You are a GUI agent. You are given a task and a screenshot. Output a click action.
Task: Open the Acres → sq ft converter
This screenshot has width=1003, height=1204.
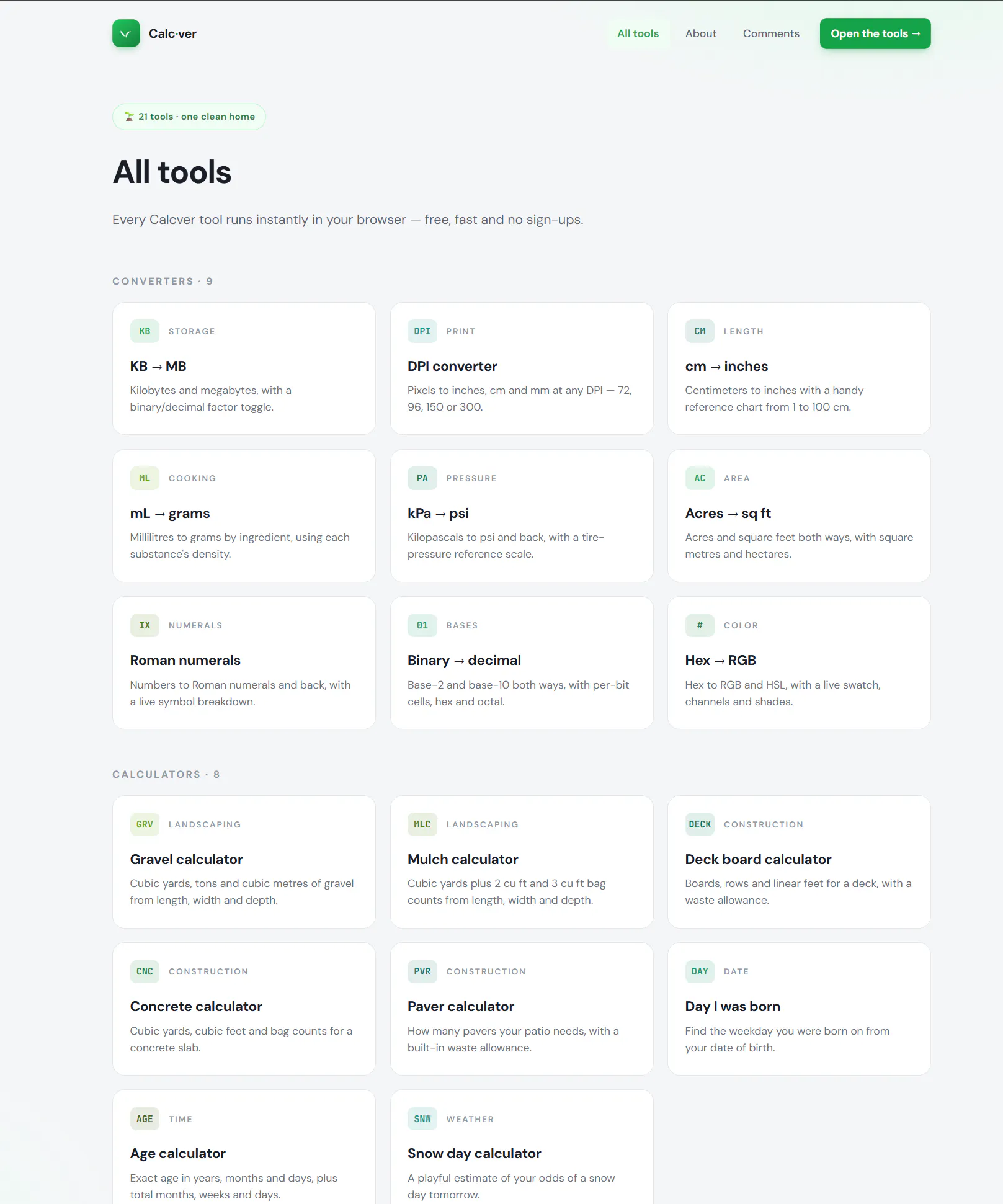(799, 515)
